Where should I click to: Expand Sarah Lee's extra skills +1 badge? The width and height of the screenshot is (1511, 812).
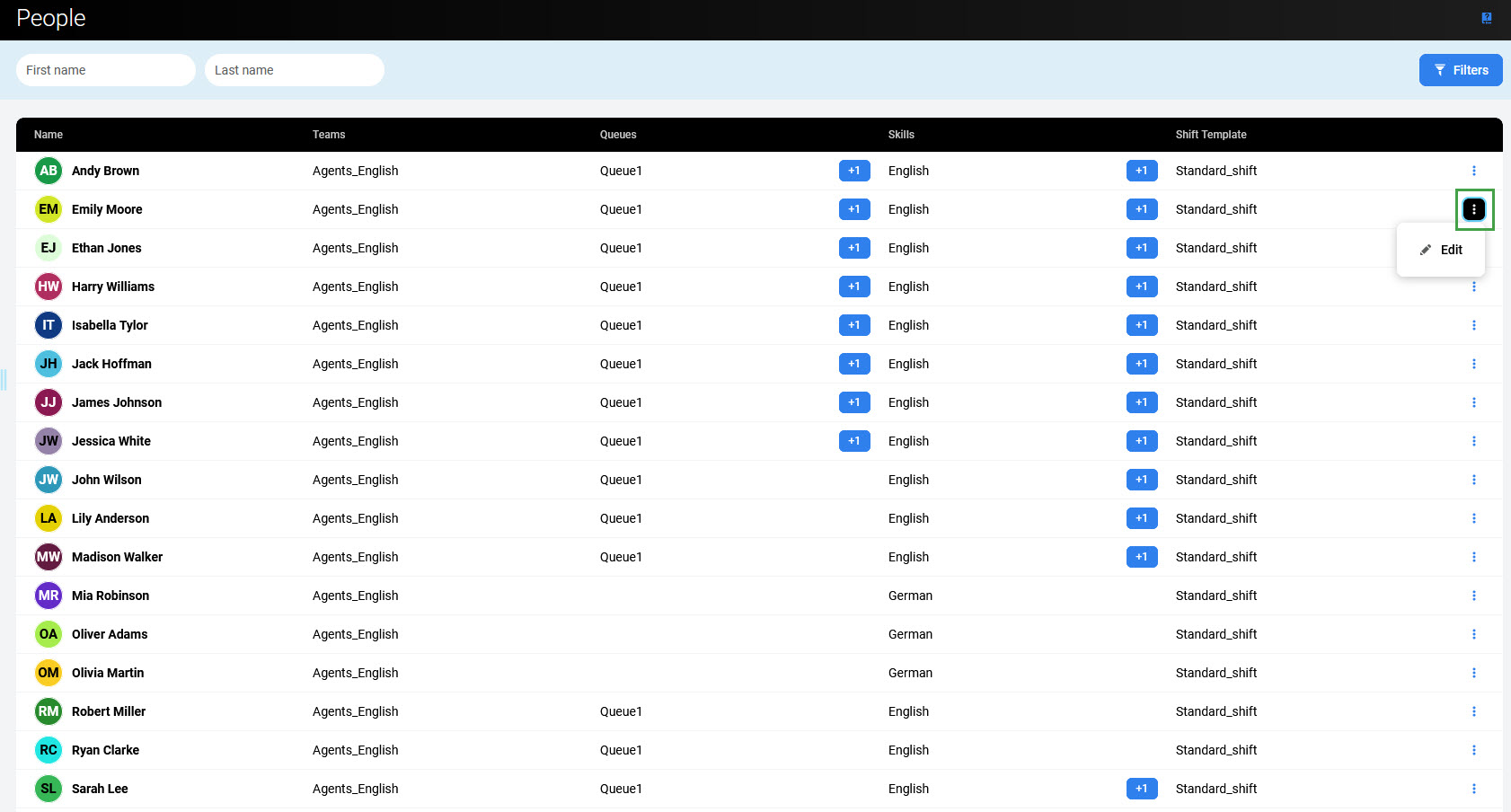pos(1141,789)
